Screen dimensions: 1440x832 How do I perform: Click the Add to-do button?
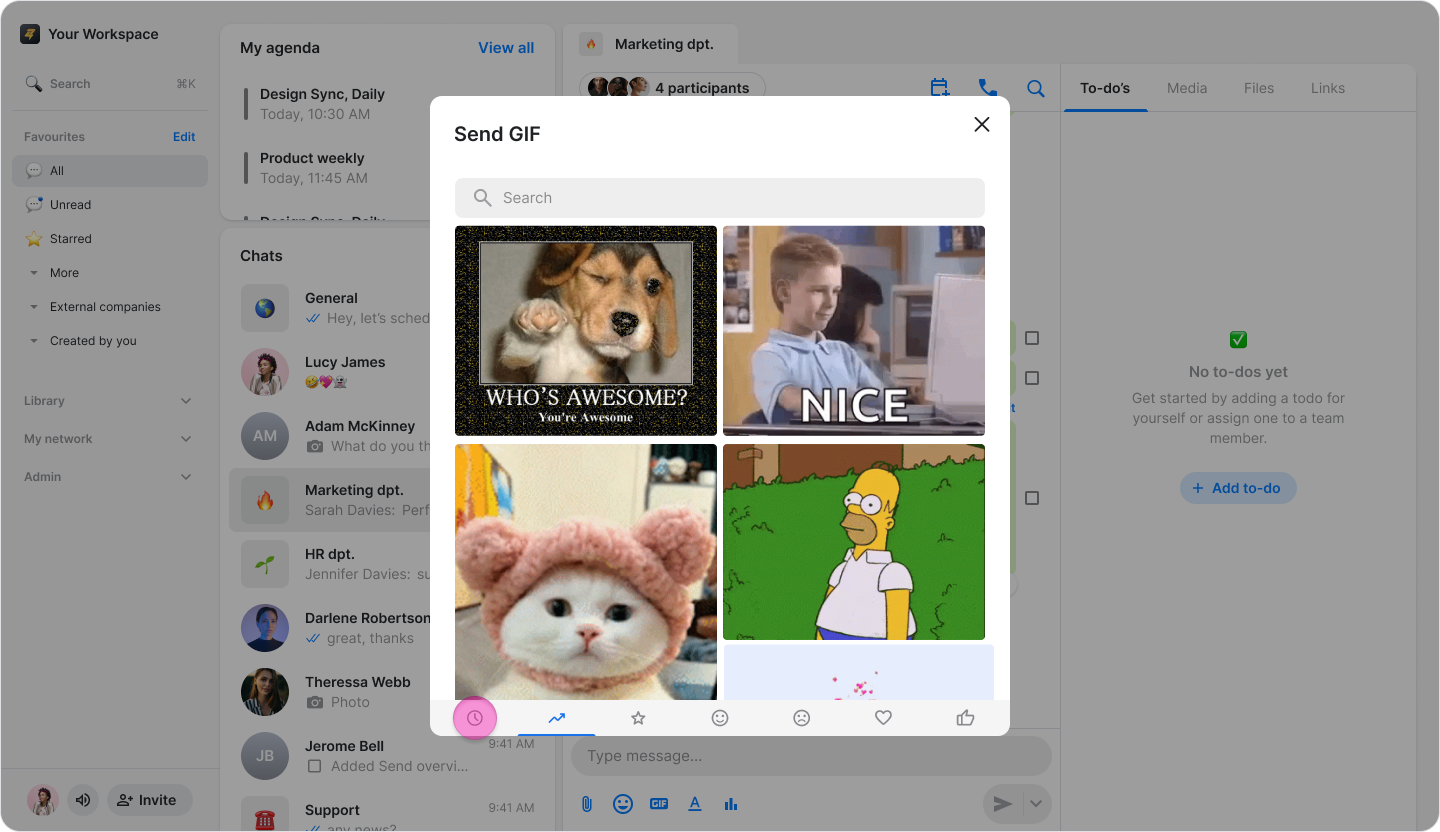click(x=1238, y=488)
